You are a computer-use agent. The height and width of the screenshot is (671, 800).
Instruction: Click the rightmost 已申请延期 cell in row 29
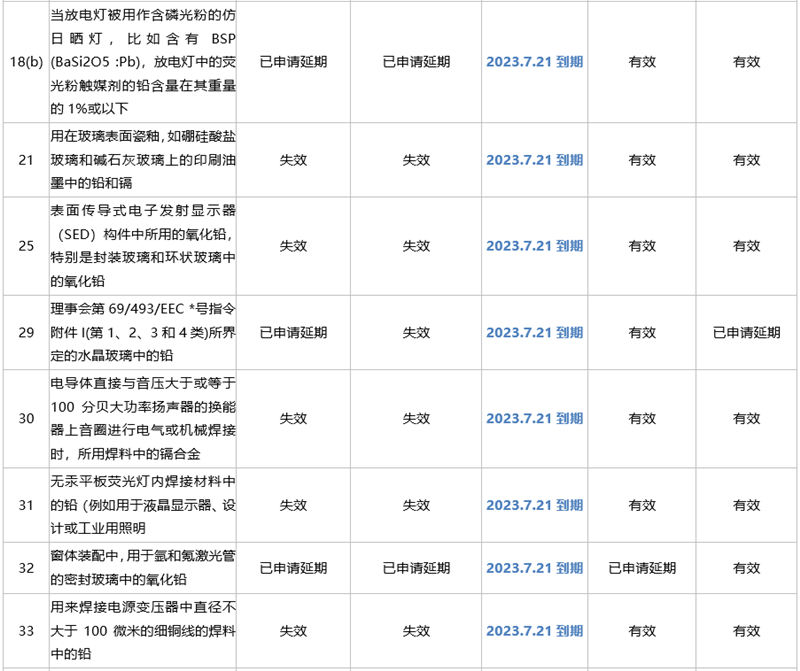[746, 332]
